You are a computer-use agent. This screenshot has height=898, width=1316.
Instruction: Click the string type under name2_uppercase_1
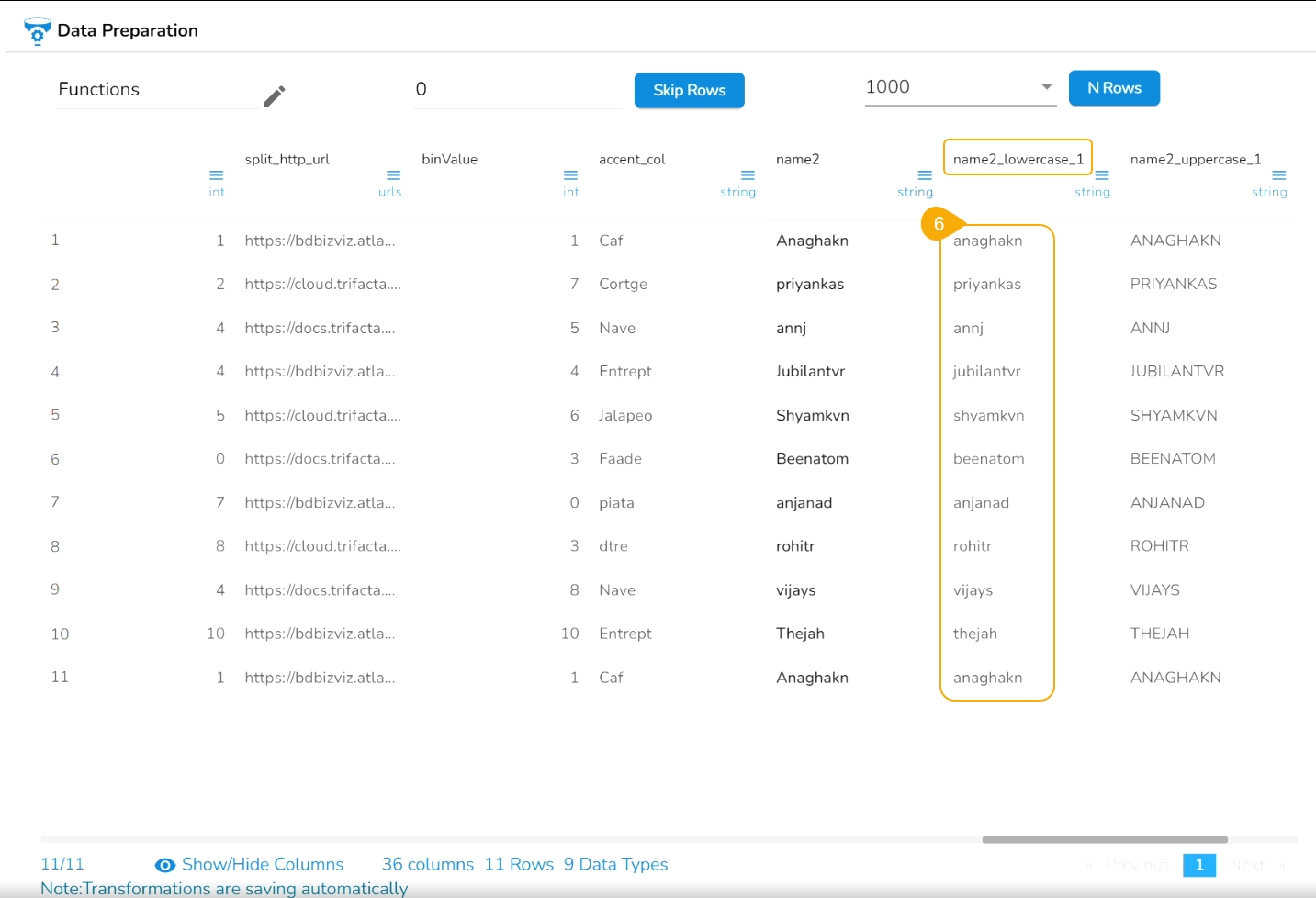coord(1269,192)
